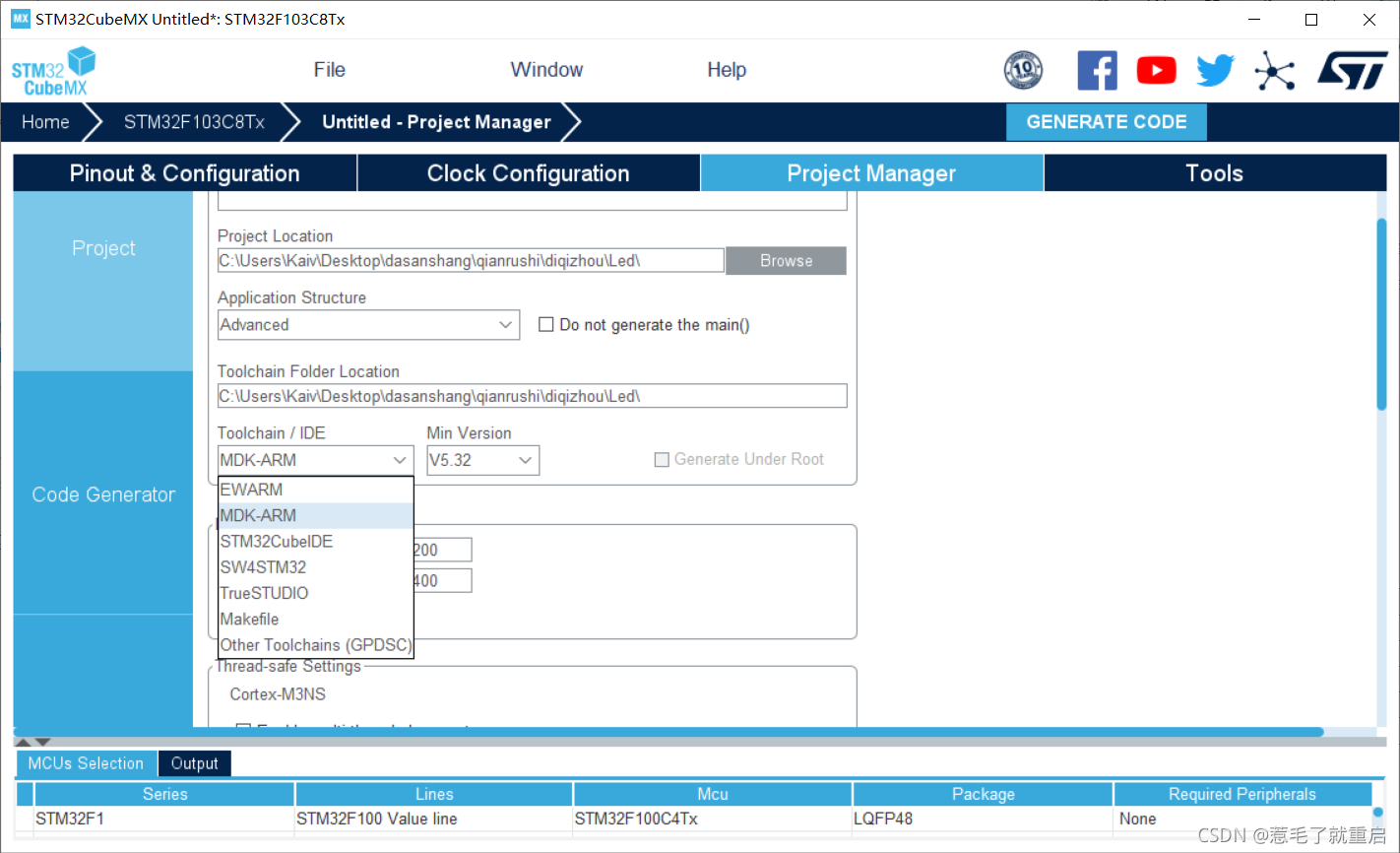
Task: Open the Code Generator side section
Action: tap(103, 494)
